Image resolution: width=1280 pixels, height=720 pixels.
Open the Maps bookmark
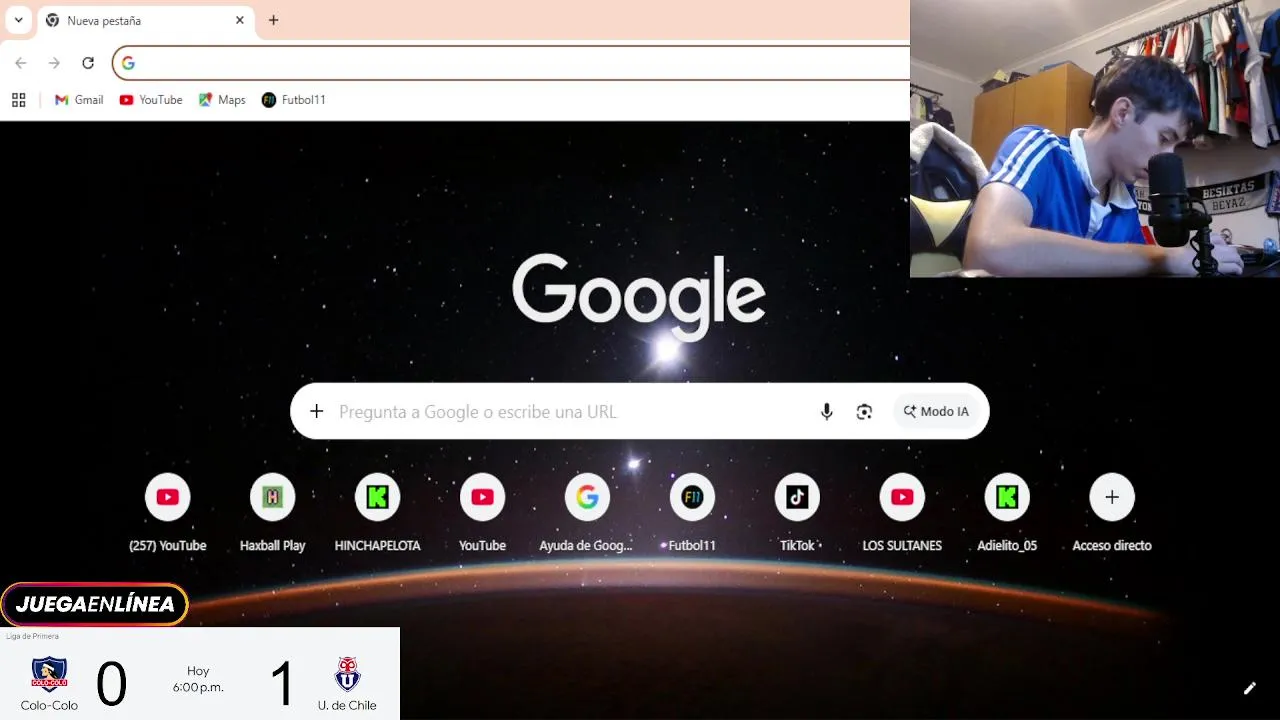(222, 100)
